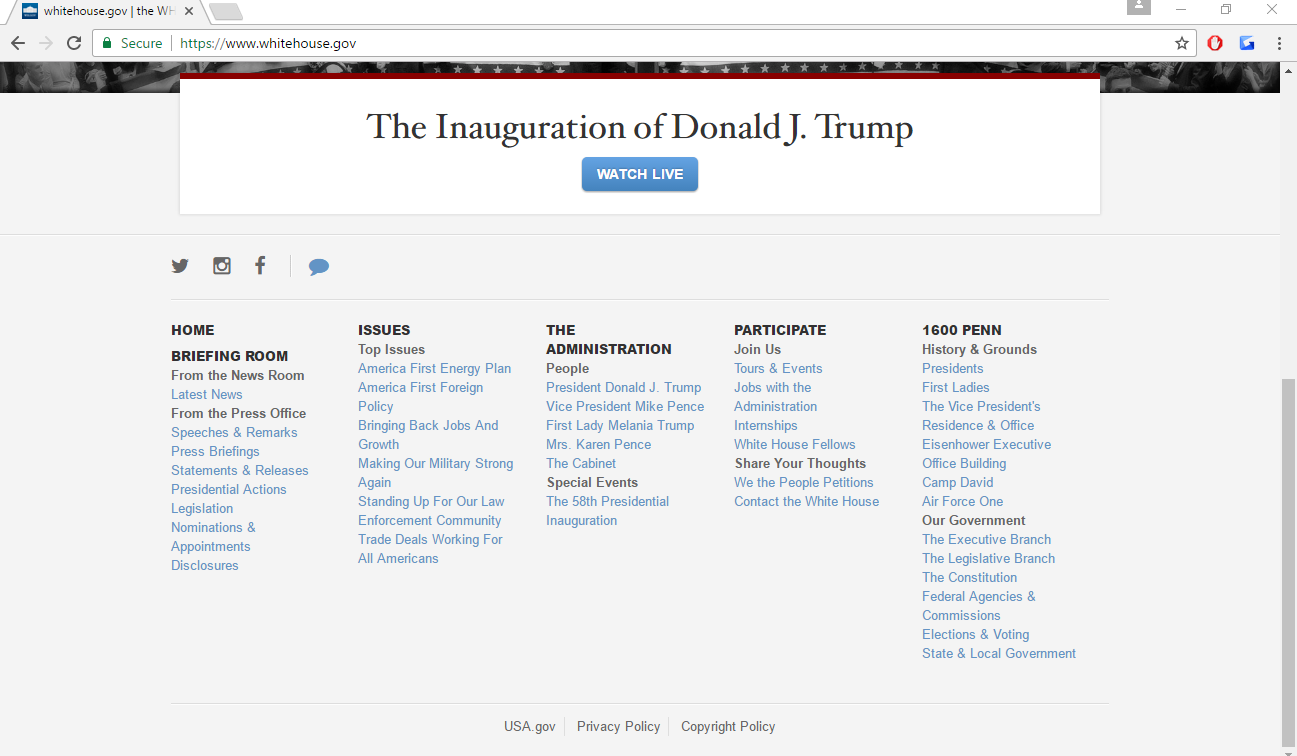This screenshot has height=756, width=1297.
Task: View Vice President Mike Pence page
Action: click(625, 406)
